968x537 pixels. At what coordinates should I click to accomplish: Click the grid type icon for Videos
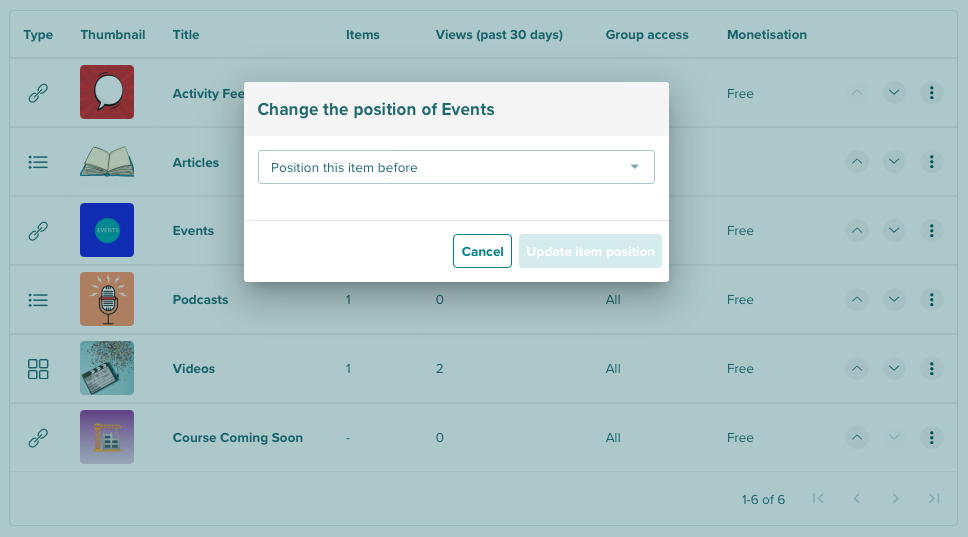[38, 369]
